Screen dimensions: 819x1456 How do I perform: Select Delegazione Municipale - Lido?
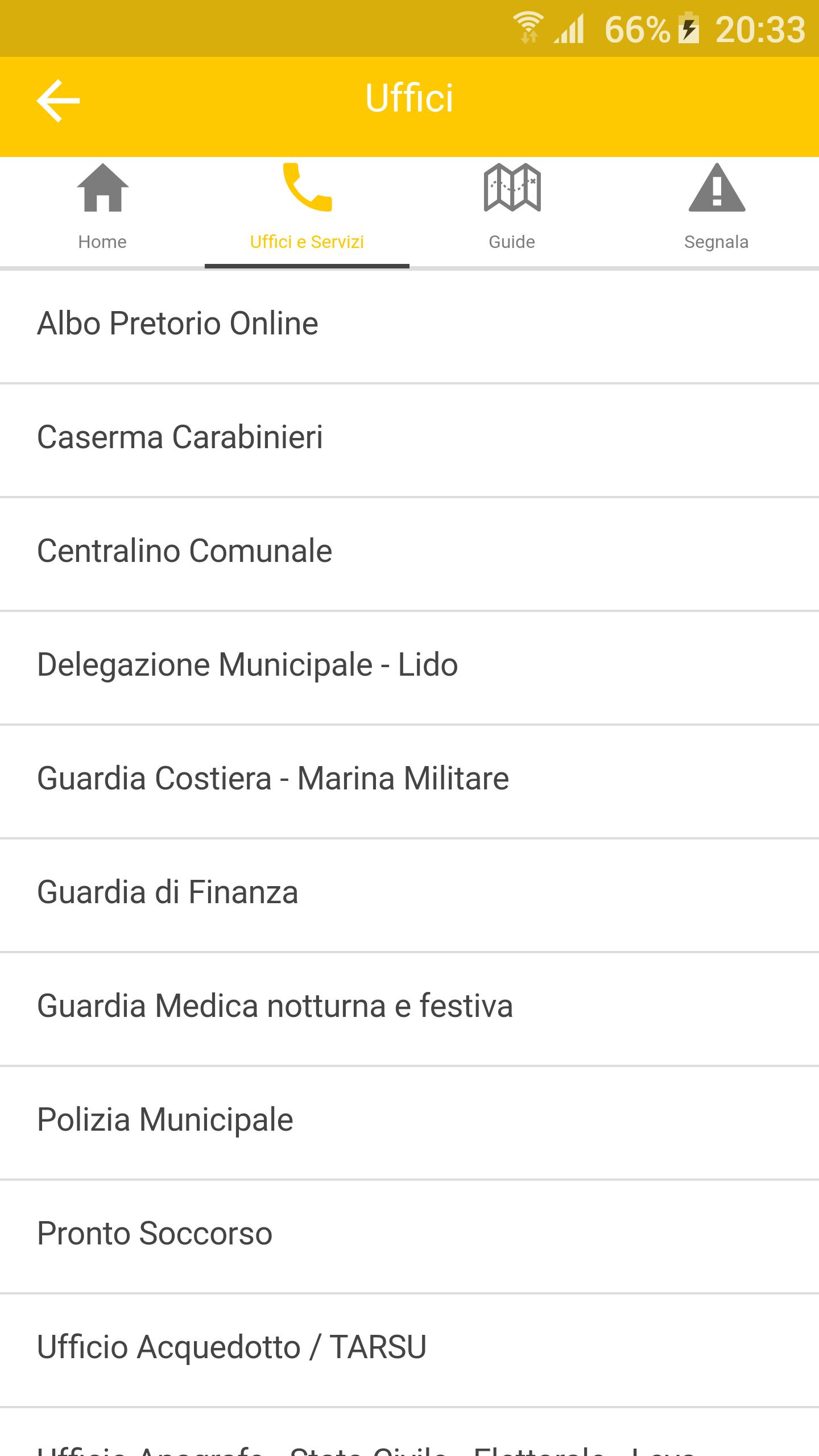coord(247,665)
